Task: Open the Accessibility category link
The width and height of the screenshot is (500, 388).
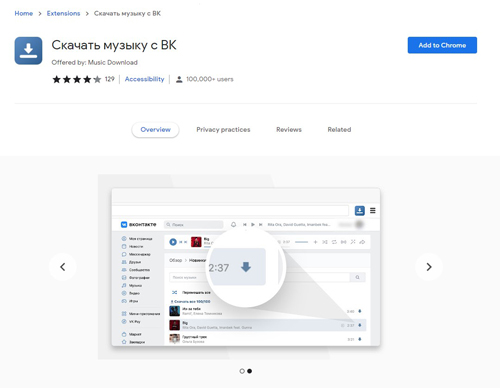Action: tap(144, 79)
